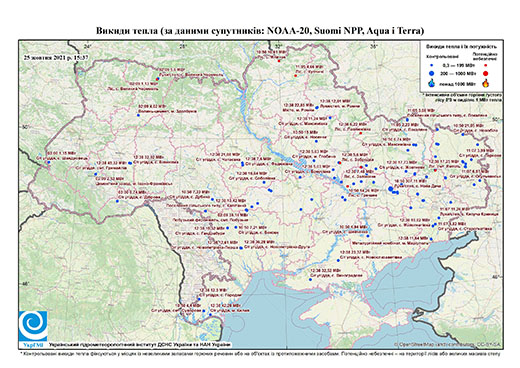520x368 pixels.
Task: Select the blue marker labeled 12:38 33,52 МВт
Action: (310, 280)
